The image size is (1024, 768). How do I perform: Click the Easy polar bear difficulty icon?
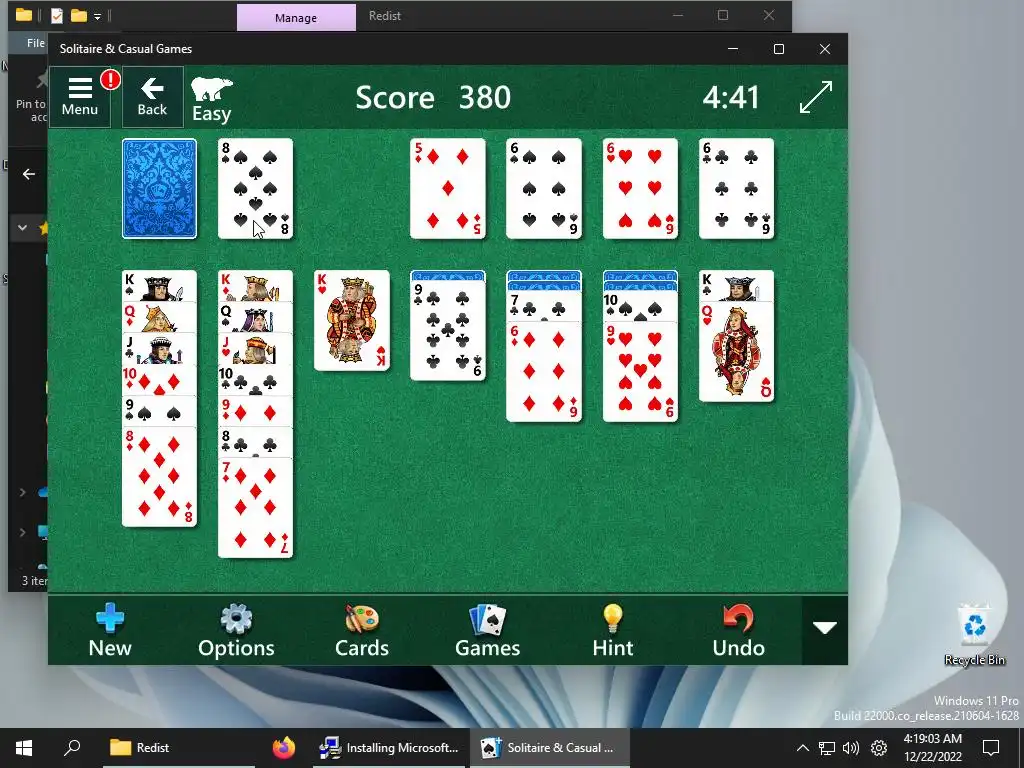click(x=212, y=99)
